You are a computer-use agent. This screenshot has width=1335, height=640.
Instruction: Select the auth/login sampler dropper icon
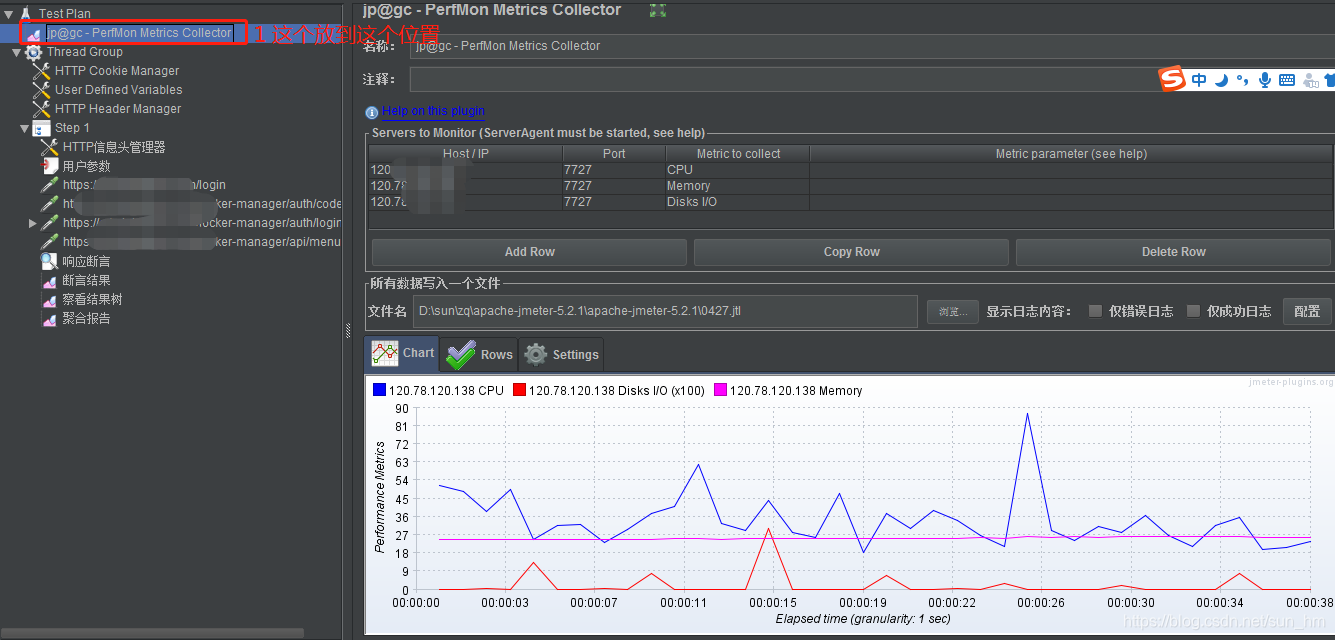point(49,223)
